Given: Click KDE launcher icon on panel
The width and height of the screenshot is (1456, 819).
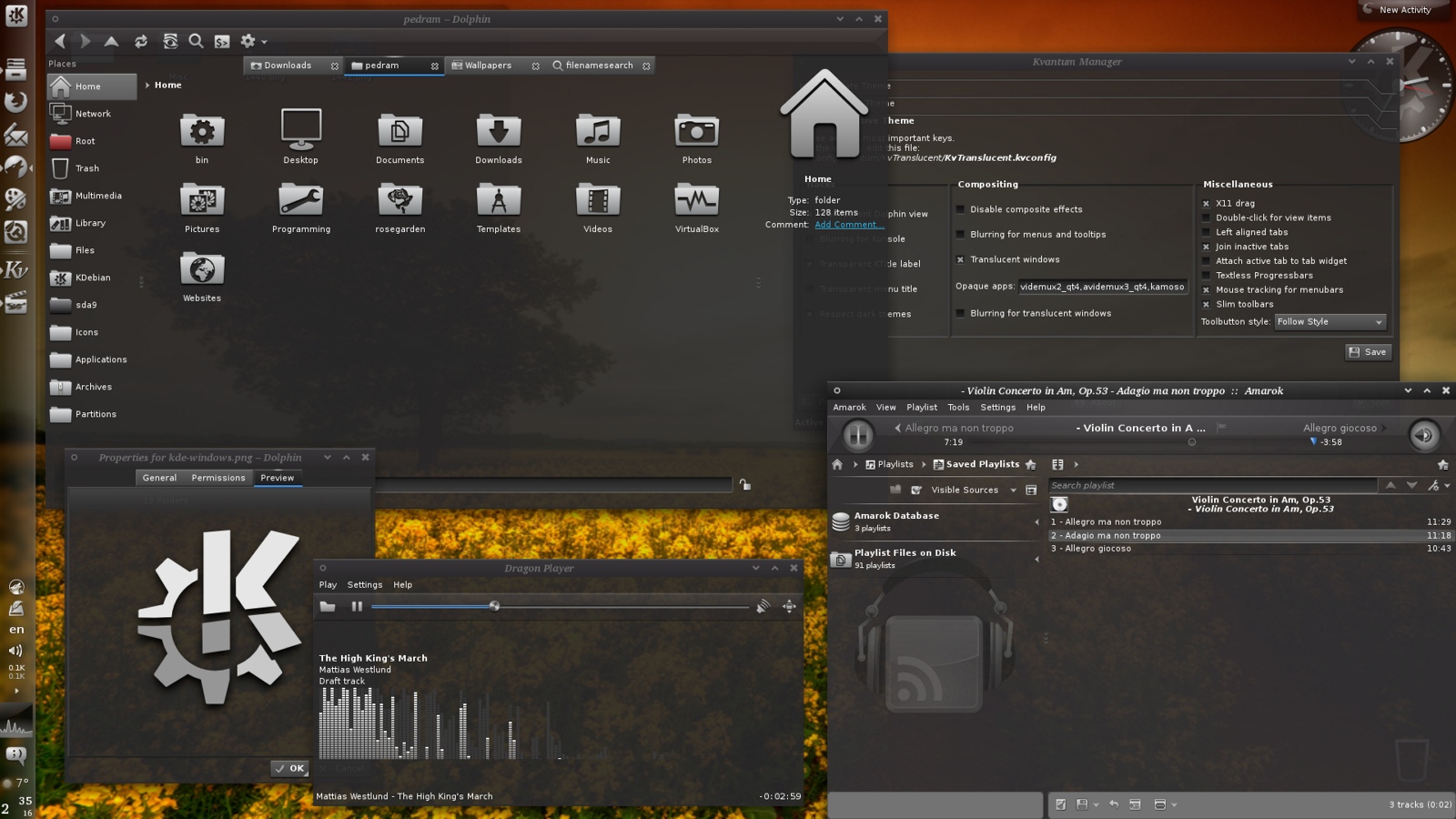Looking at the screenshot, I should [16, 15].
